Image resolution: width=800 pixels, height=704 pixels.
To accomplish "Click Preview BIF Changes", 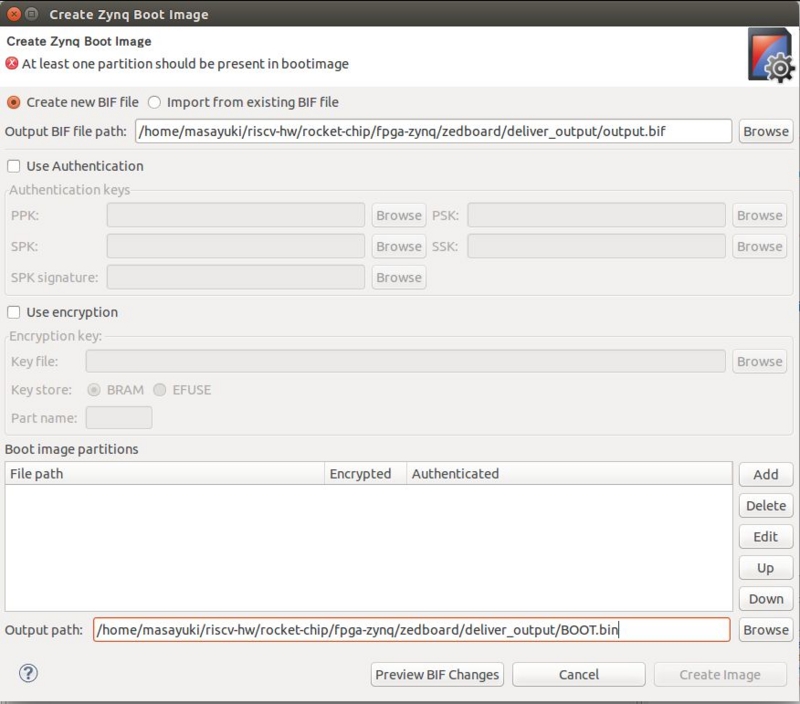I will click(x=437, y=674).
